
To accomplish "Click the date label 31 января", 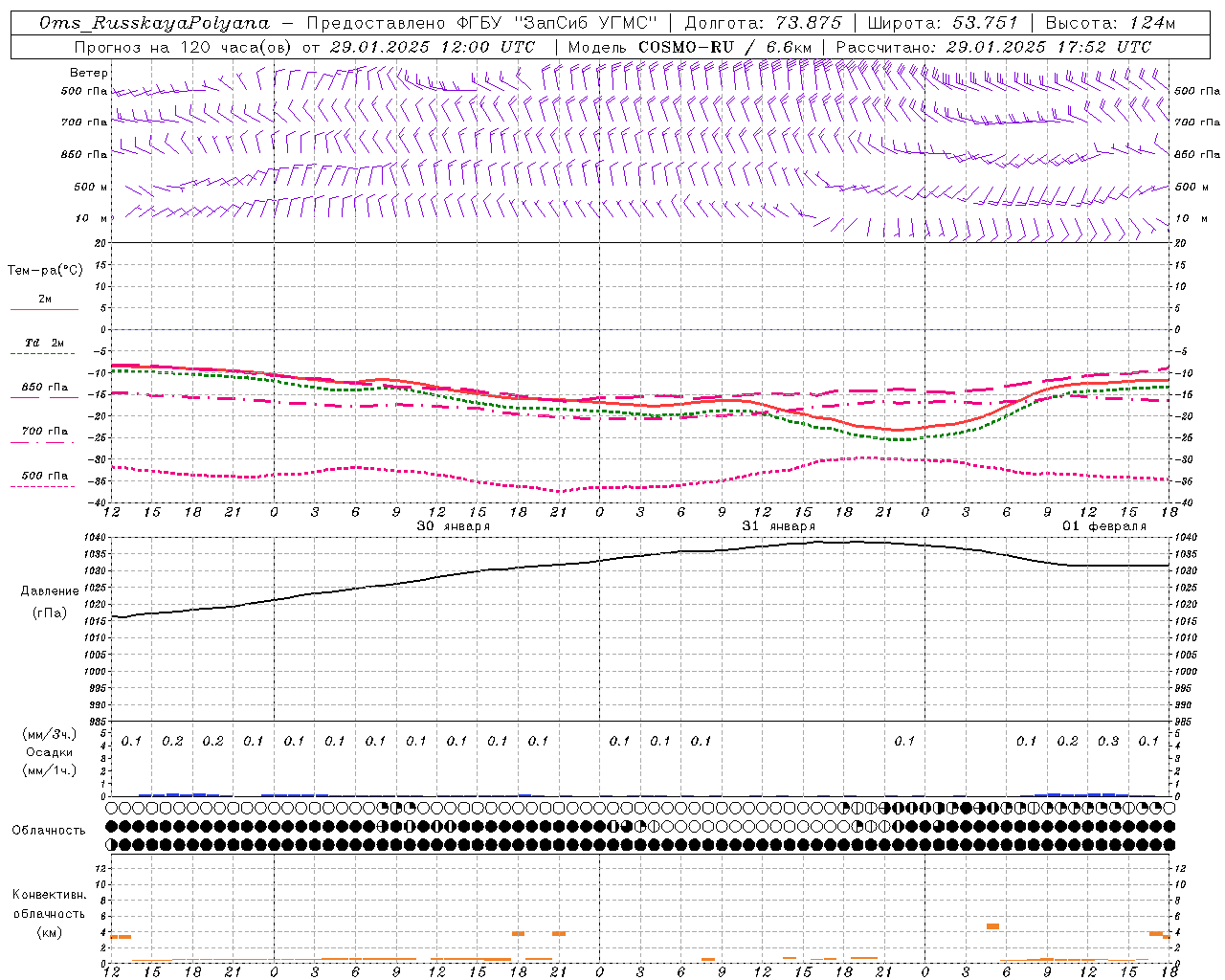I will (x=779, y=526).
